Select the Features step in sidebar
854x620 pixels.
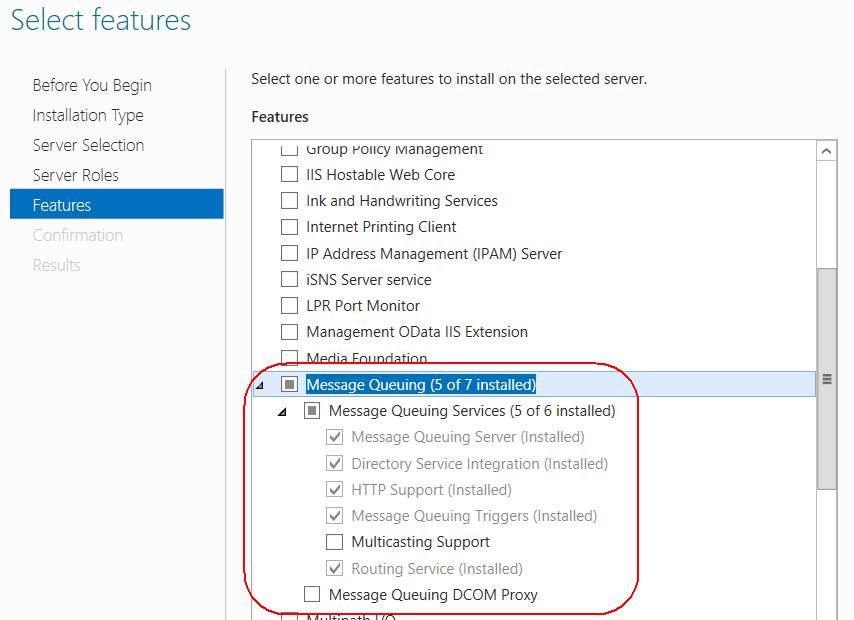[x=117, y=204]
